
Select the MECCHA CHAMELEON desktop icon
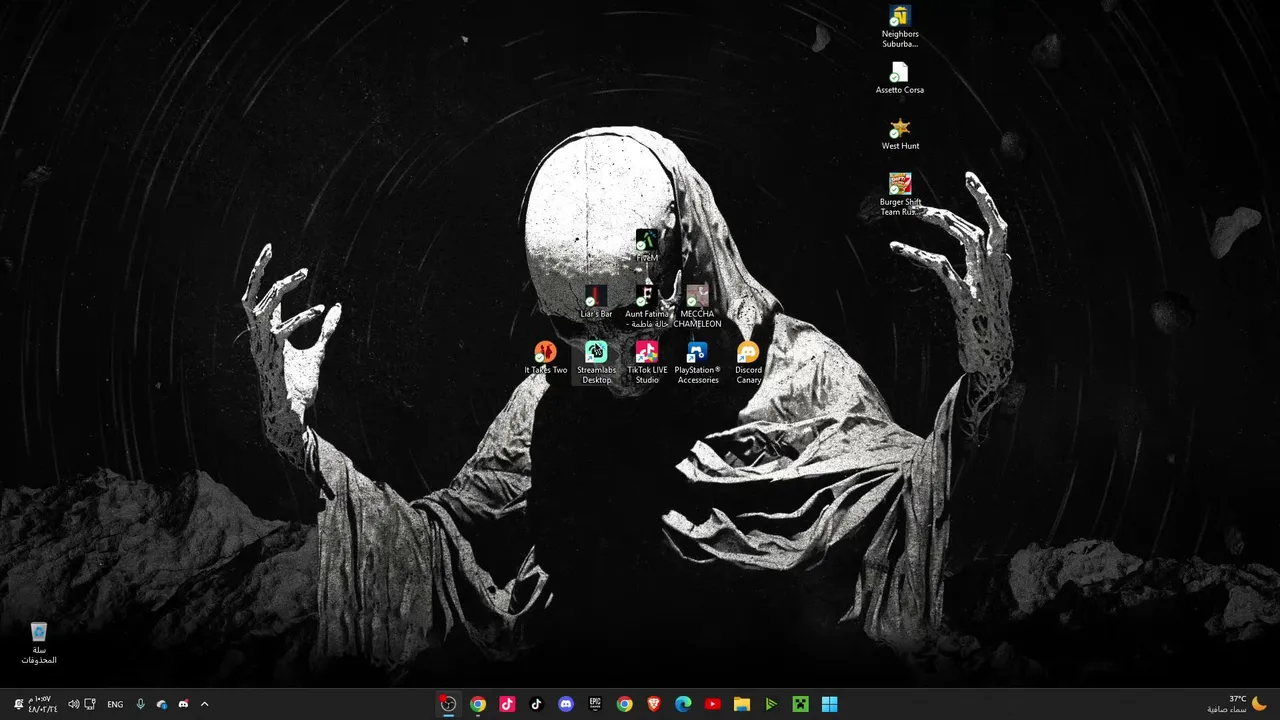click(x=697, y=307)
